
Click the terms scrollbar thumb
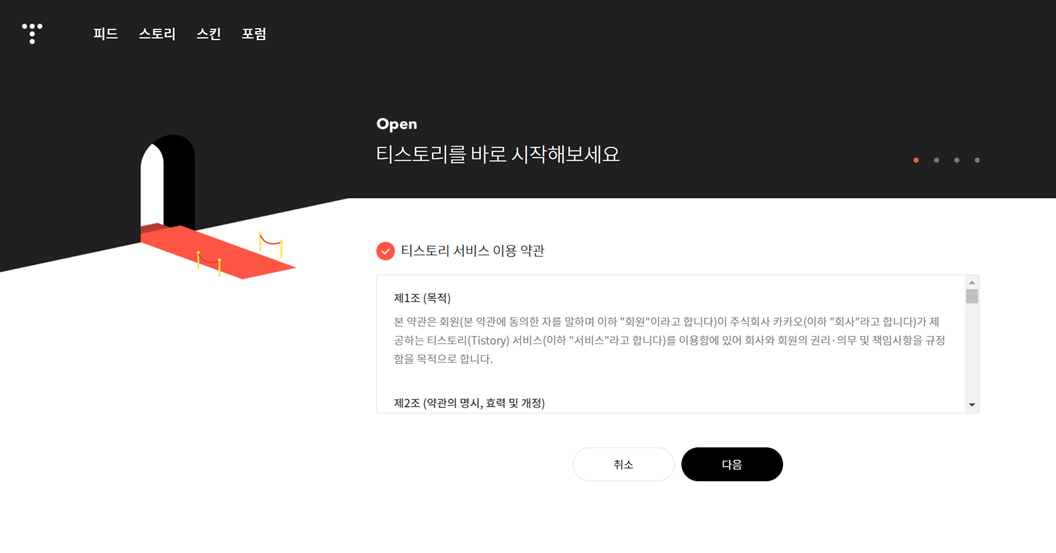pyautogui.click(x=972, y=296)
